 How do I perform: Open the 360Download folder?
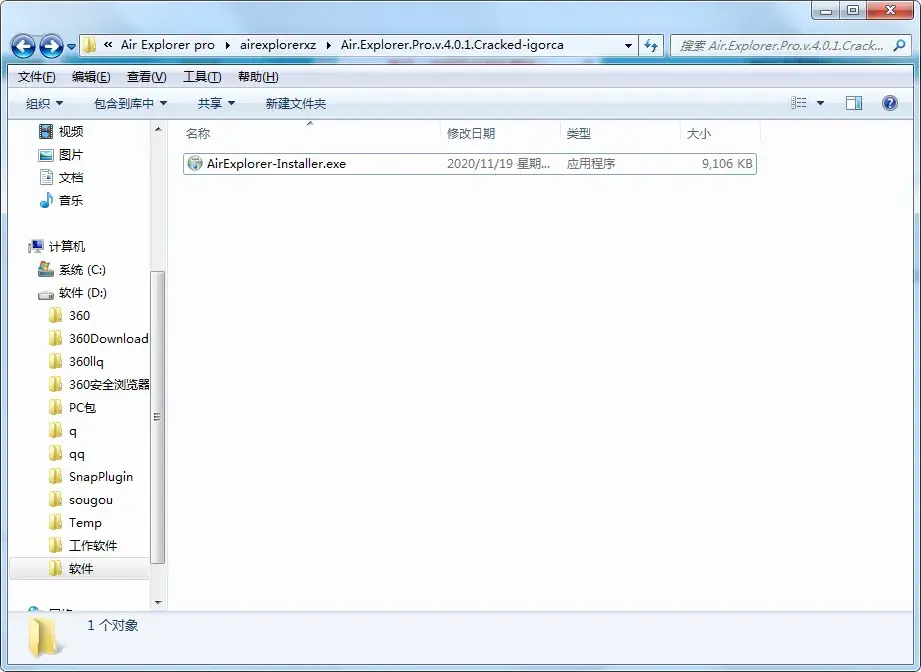pyautogui.click(x=109, y=338)
